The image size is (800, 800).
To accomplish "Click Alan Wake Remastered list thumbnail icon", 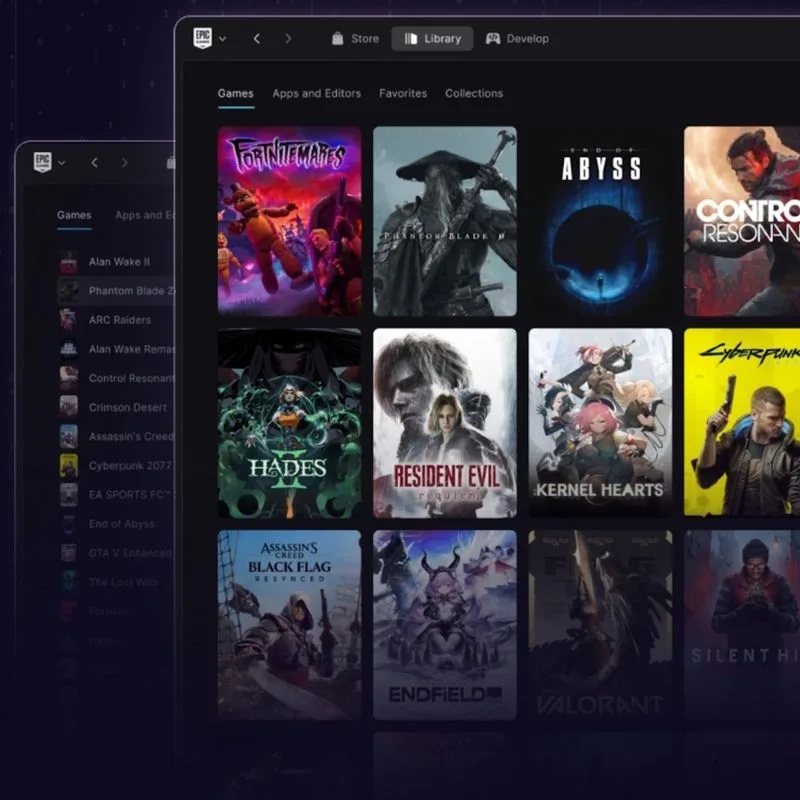I will tap(69, 349).
